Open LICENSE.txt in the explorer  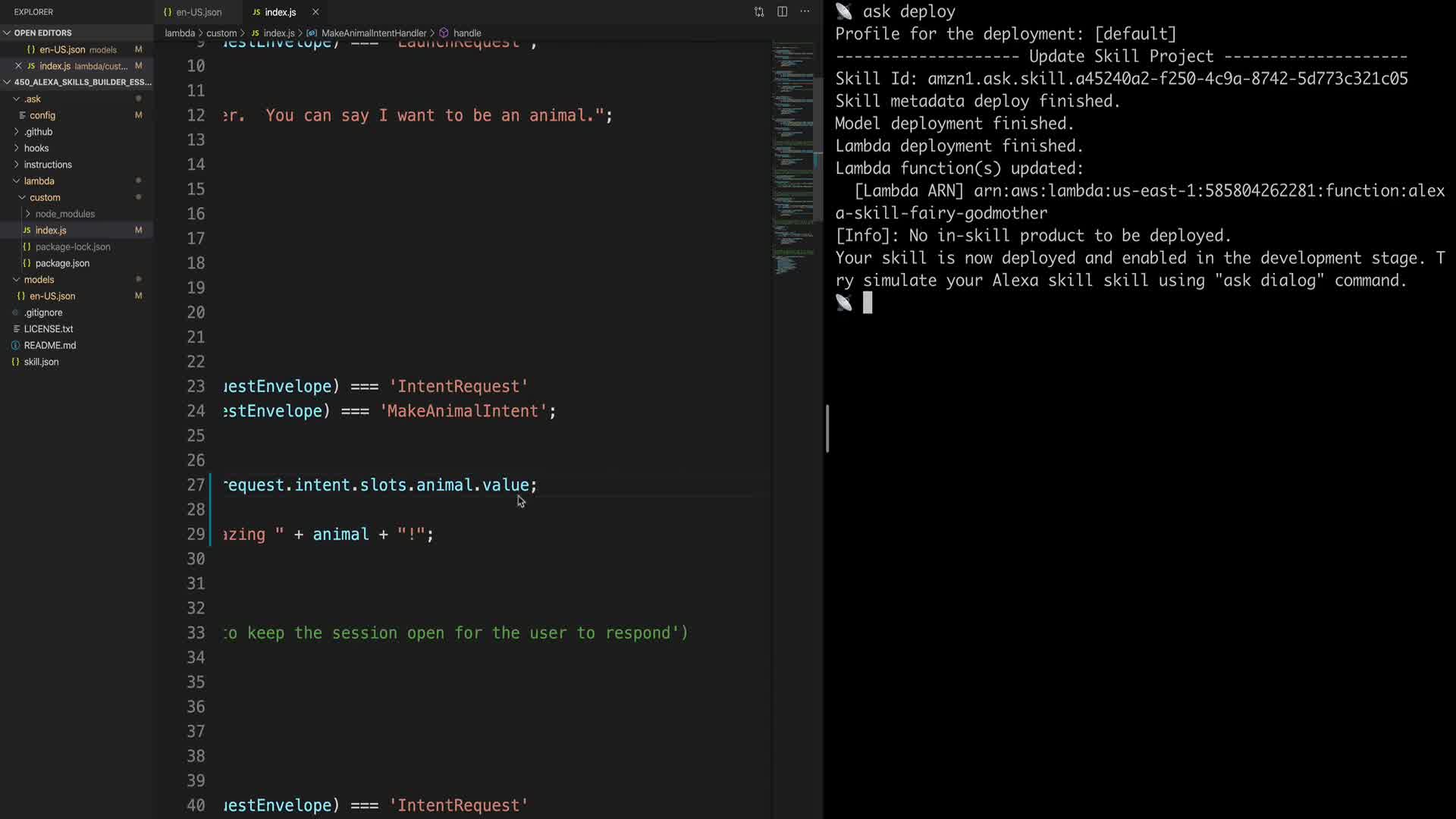point(48,329)
